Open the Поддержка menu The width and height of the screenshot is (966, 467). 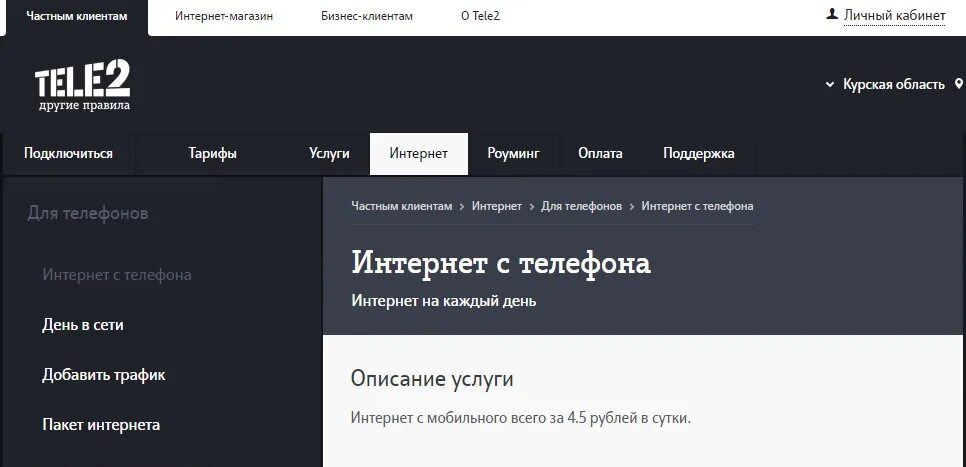pos(699,153)
